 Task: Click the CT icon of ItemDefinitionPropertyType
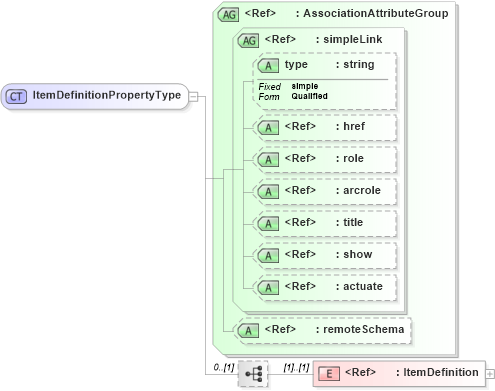[x=16, y=97]
